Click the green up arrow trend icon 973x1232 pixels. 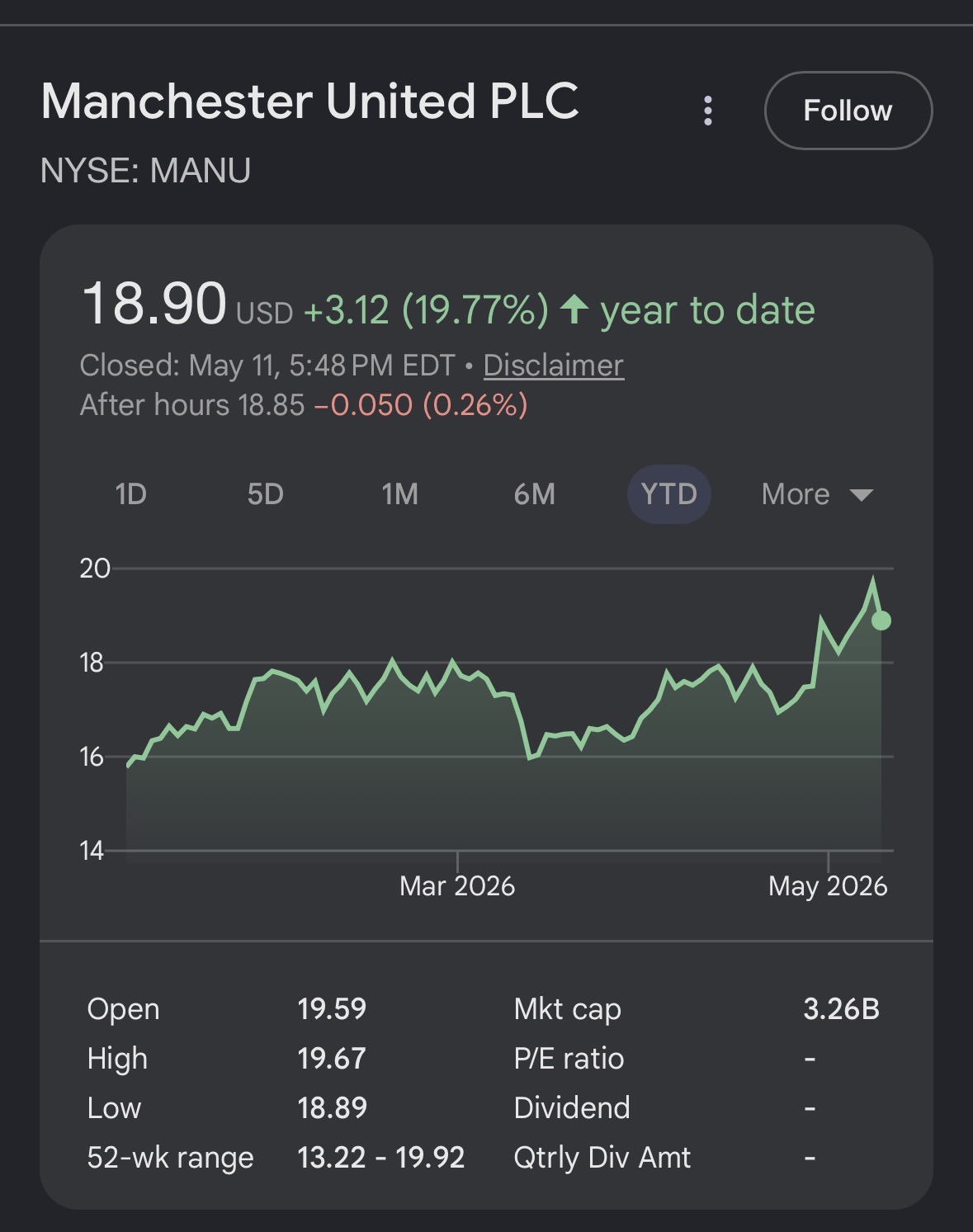[574, 310]
